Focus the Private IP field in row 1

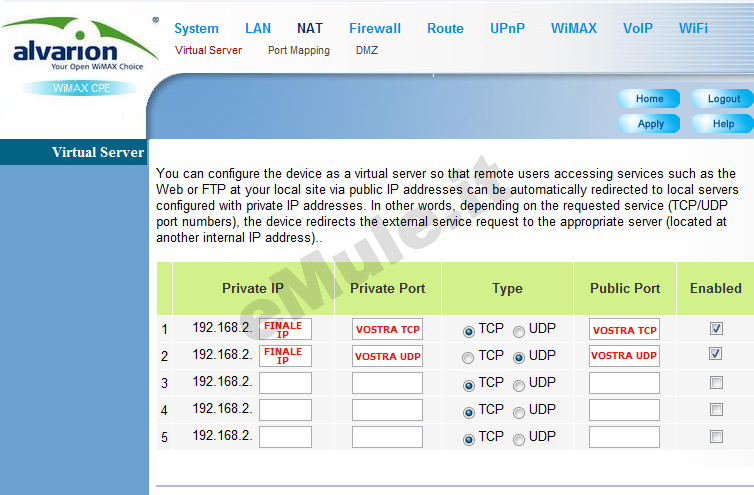pos(285,329)
